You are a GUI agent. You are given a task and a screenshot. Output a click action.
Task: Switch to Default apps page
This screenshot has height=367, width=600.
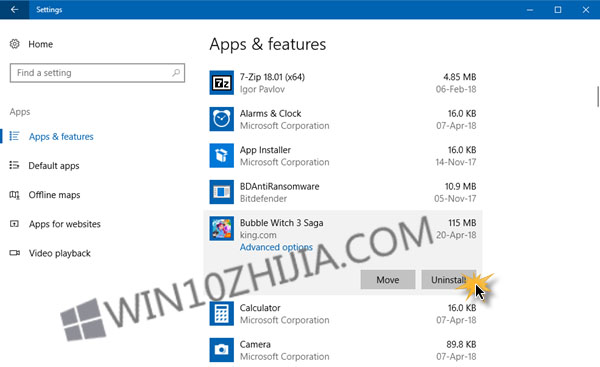click(54, 166)
